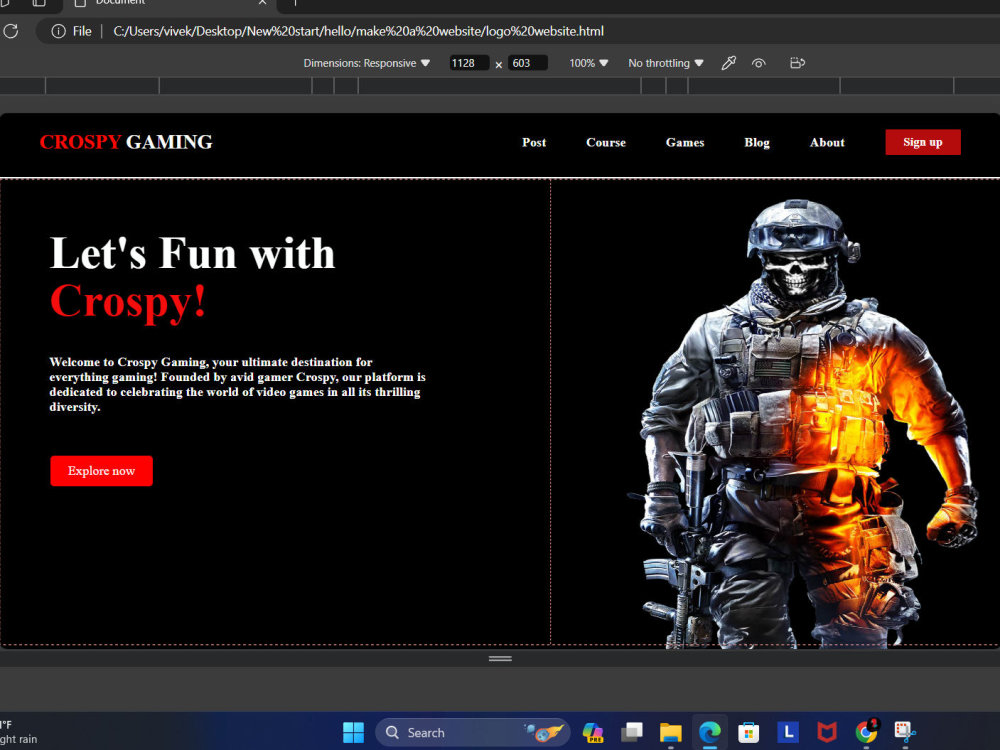This screenshot has width=1000, height=750.
Task: Toggle the eye vision emulation icon
Action: click(x=758, y=63)
